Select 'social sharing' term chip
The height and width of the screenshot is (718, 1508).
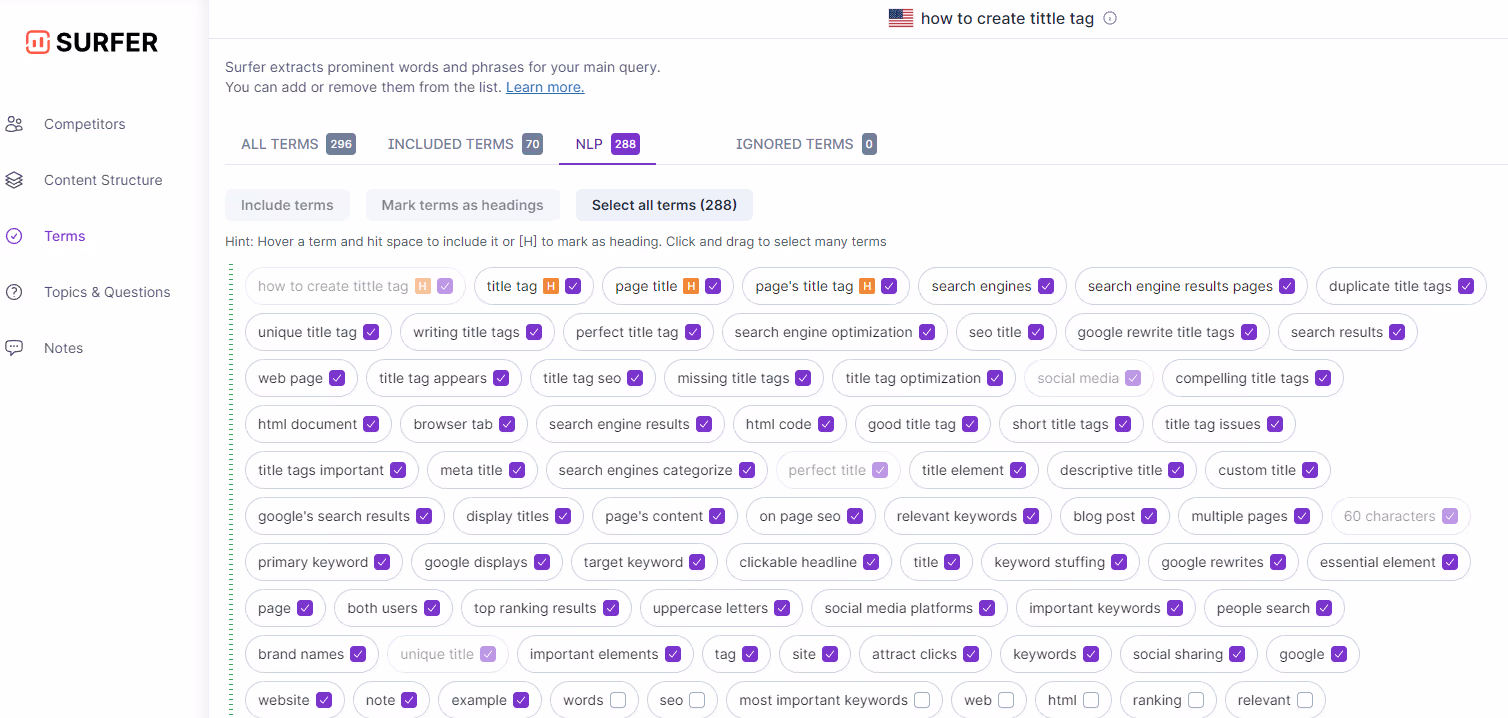pyautogui.click(x=1189, y=654)
